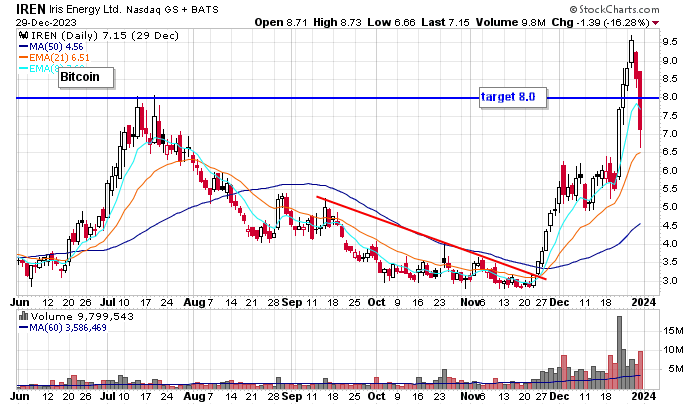Image resolution: width=700 pixels, height=405 pixels.
Task: Click the IREN ticker symbol in the header
Action: 31,9
